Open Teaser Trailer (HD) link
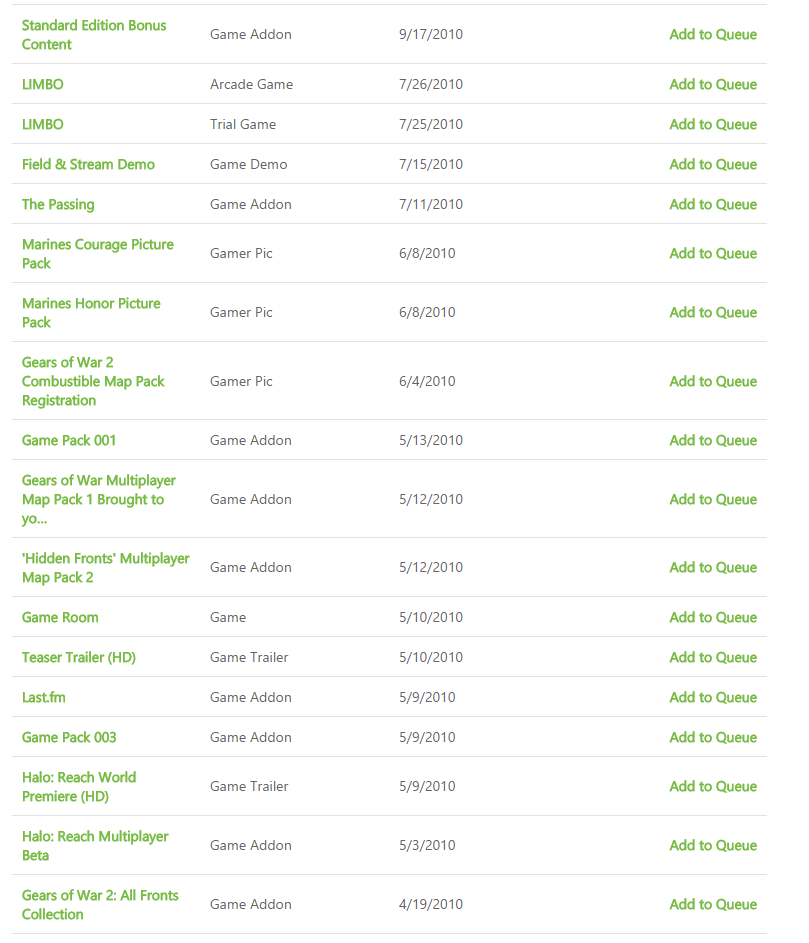Screen dimensions: 809x943 [79, 657]
